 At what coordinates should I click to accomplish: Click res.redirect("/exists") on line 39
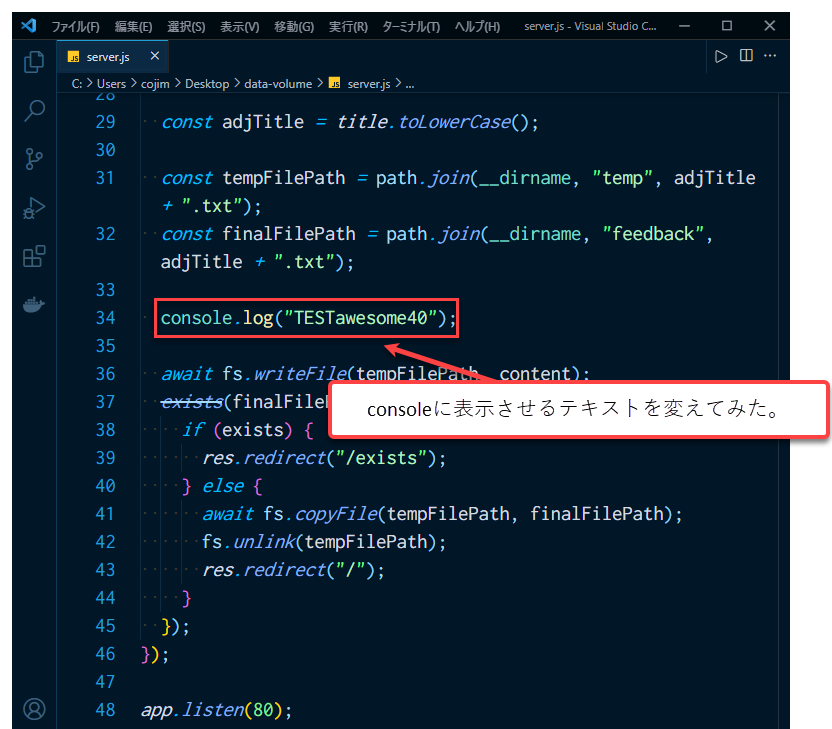[324, 458]
